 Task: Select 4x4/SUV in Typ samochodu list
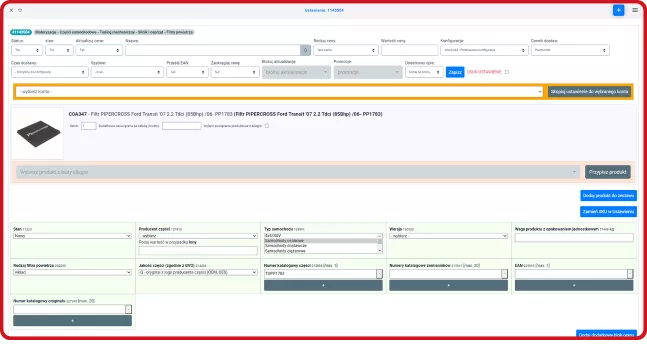click(x=321, y=236)
